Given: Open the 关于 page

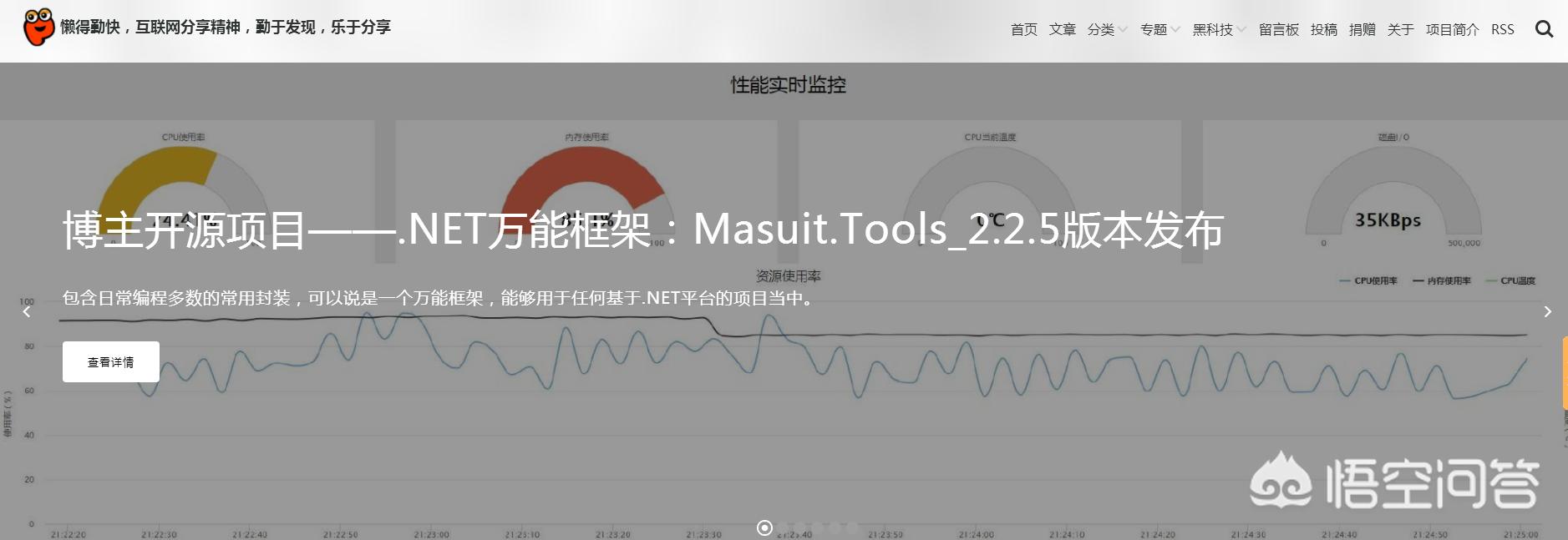Looking at the screenshot, I should (x=1400, y=29).
